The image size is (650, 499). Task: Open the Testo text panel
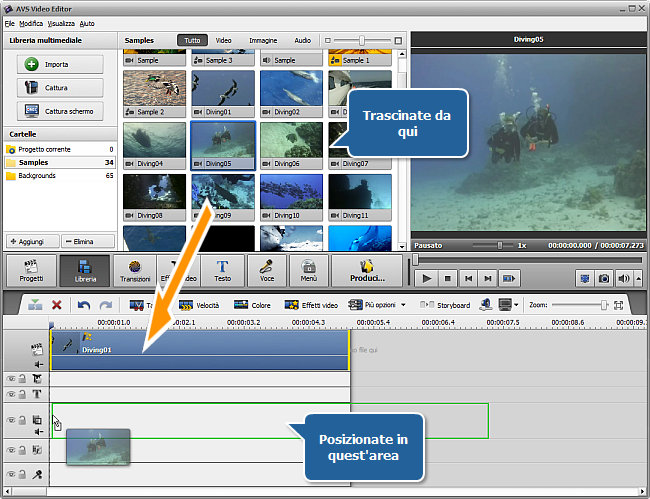(223, 271)
